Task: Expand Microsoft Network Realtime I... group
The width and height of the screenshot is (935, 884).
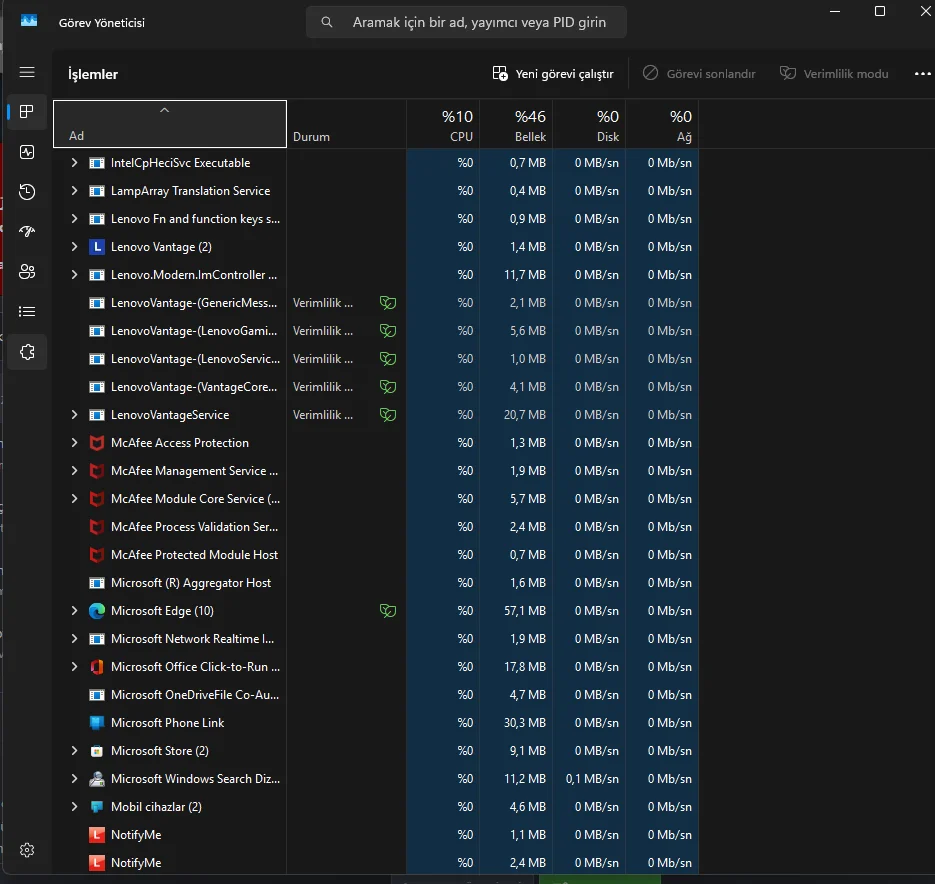Action: (74, 639)
